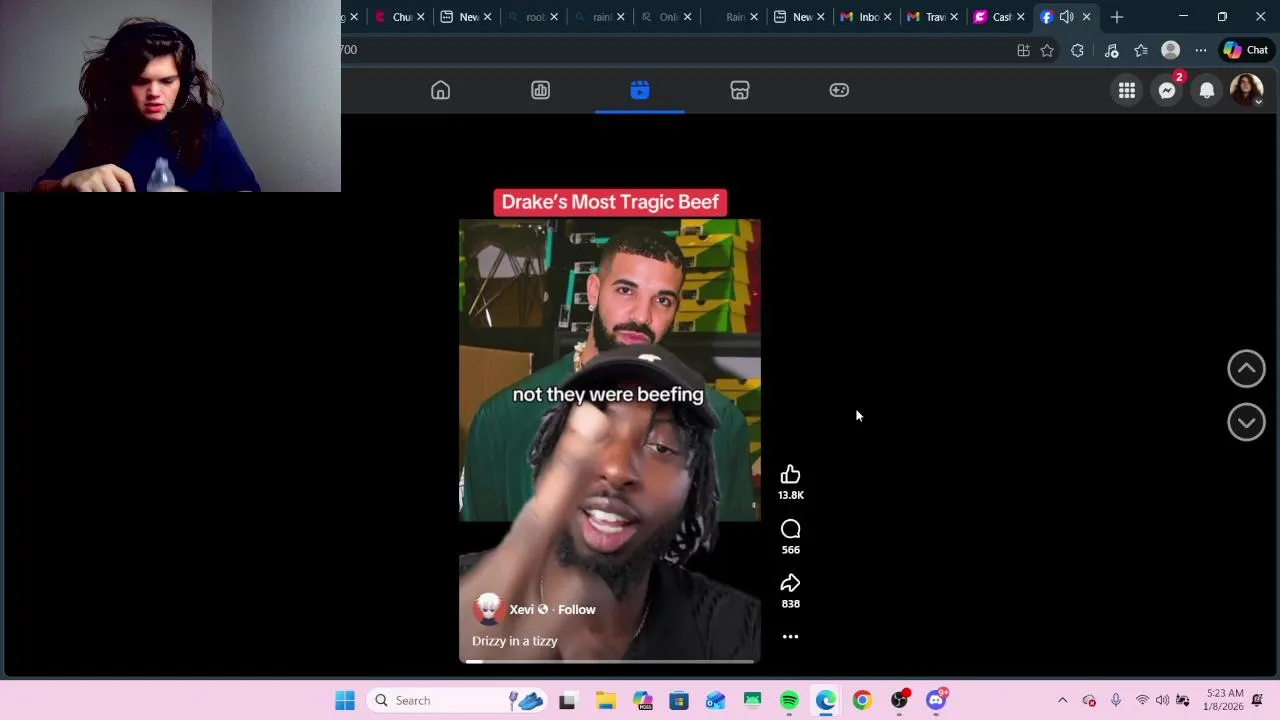1280x720 pixels.
Task: Open the reel comments bubble
Action: coord(790,529)
